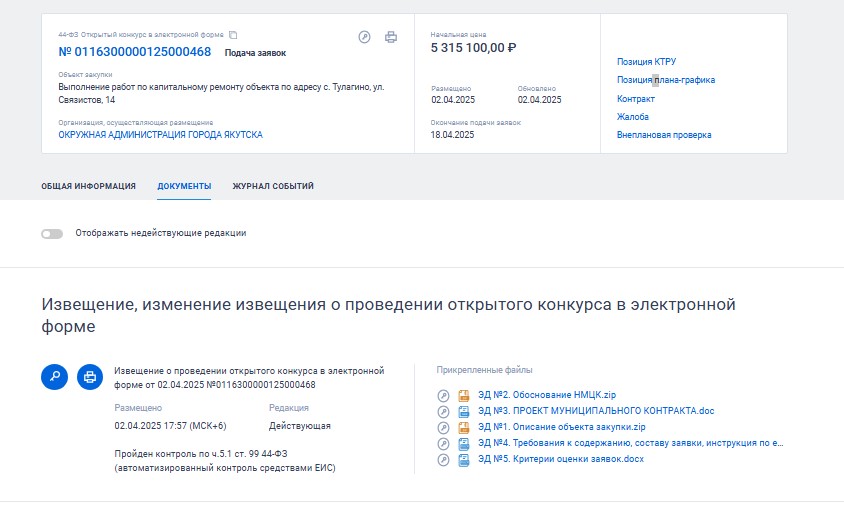Print the procurement card via printer icon
This screenshot has width=844, height=514.
tap(391, 37)
